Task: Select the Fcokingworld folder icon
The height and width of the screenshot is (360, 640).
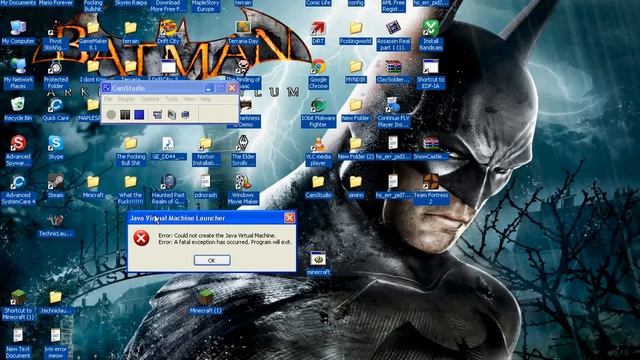Action: [x=356, y=33]
